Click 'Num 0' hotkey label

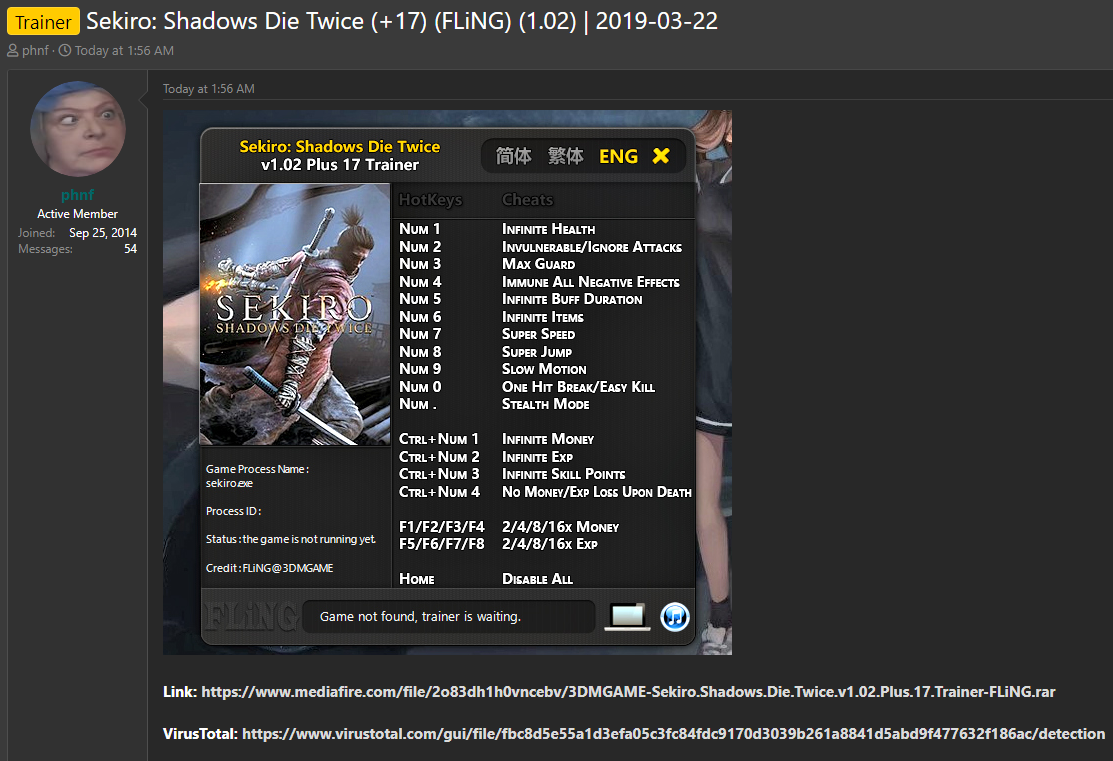(420, 387)
